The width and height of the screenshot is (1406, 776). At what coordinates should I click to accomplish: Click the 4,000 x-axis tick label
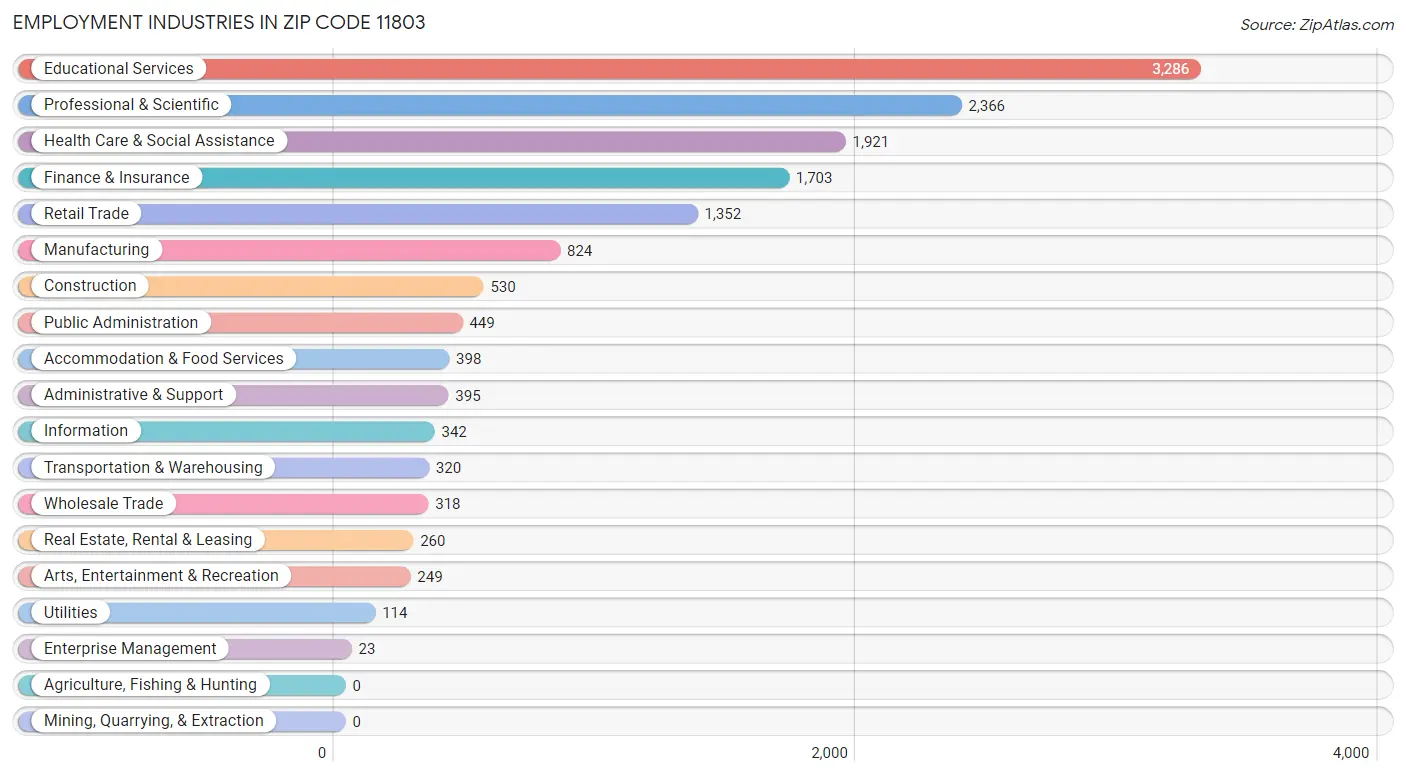tap(1351, 753)
